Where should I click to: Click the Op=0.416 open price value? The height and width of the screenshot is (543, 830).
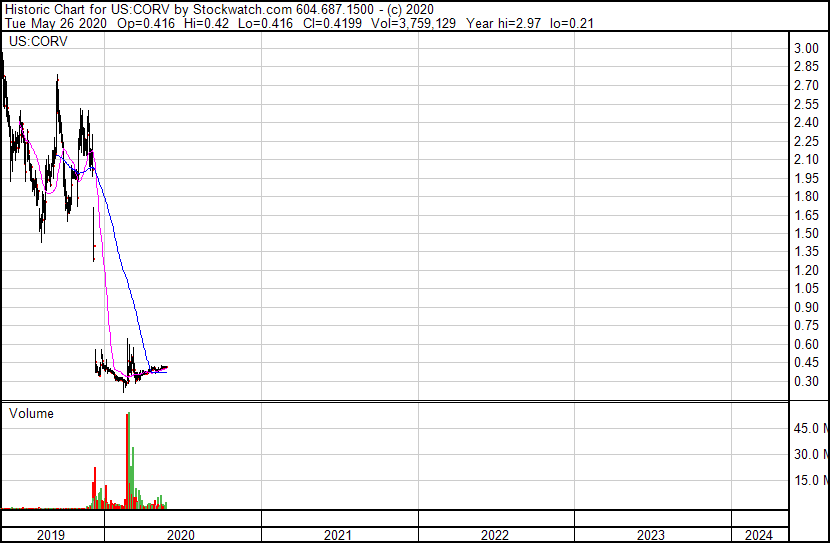pyautogui.click(x=146, y=23)
